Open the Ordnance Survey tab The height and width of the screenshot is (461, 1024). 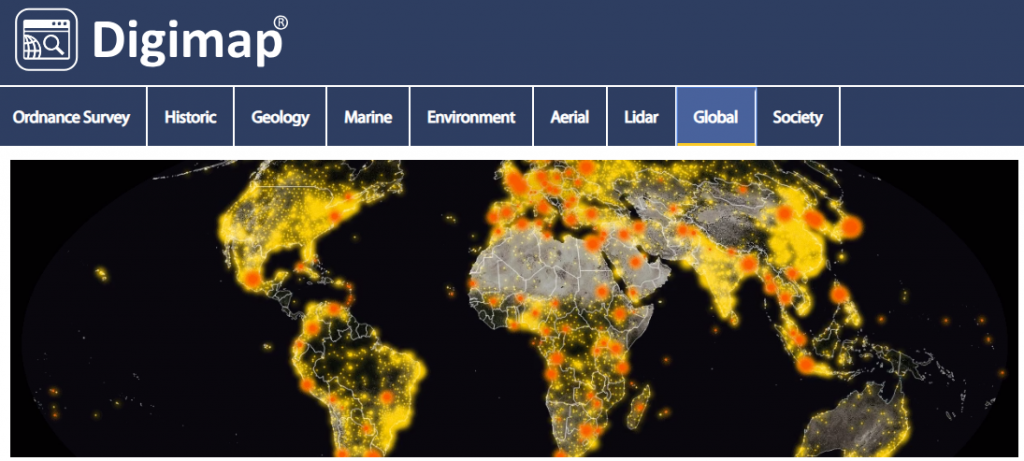(72, 117)
